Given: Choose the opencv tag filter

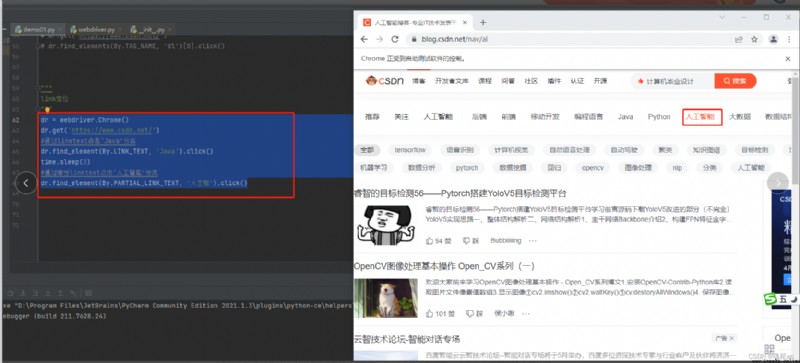Looking at the screenshot, I should pyautogui.click(x=592, y=167).
